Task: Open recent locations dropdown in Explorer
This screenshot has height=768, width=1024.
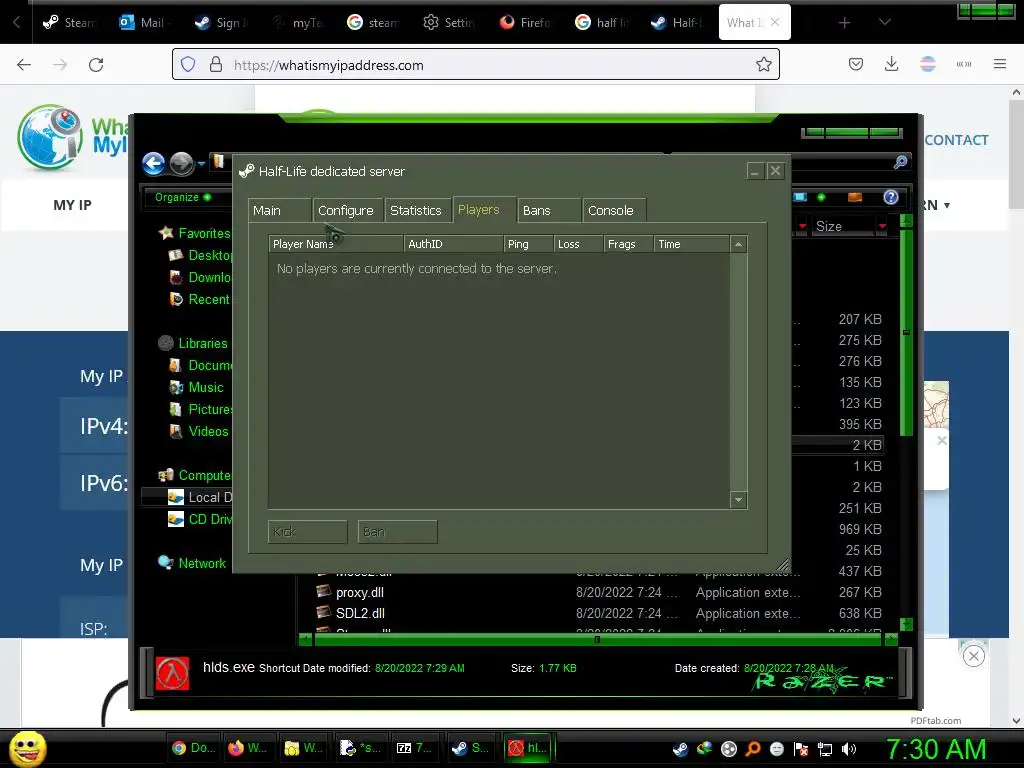Action: (x=201, y=163)
